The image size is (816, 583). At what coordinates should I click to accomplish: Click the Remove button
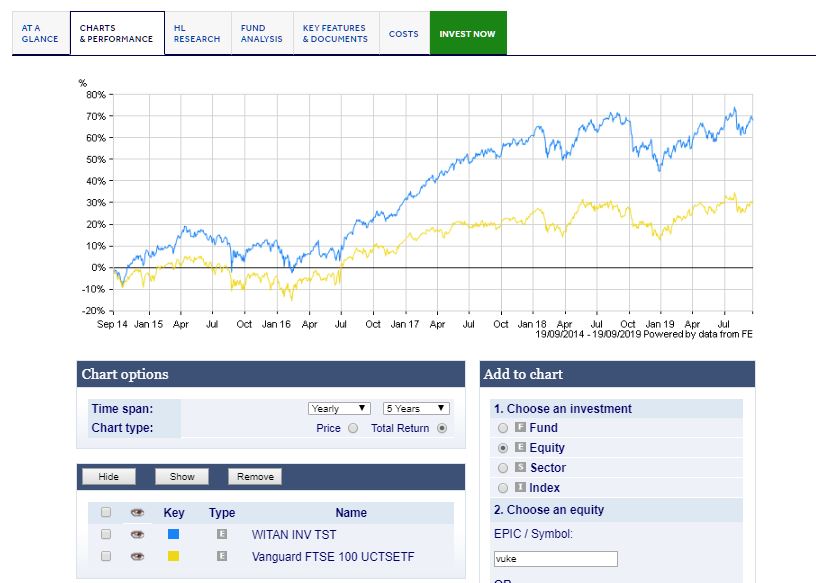coord(255,476)
